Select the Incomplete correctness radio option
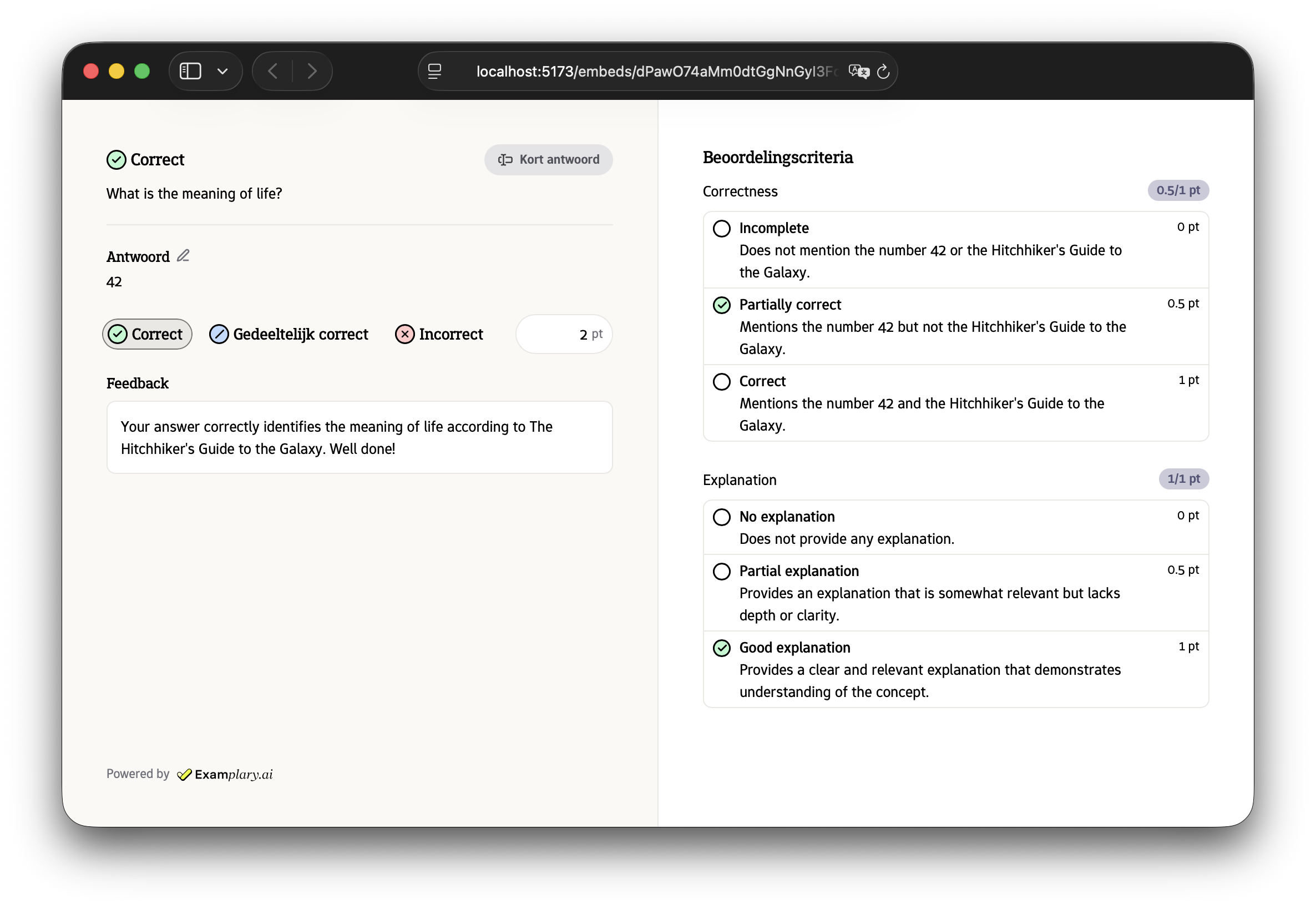The image size is (1316, 909). tap(721, 229)
